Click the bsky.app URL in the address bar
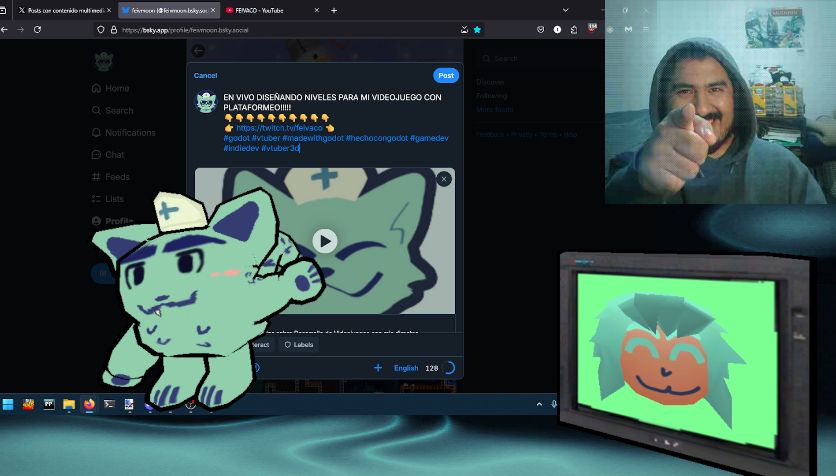The image size is (836, 476). 185,30
